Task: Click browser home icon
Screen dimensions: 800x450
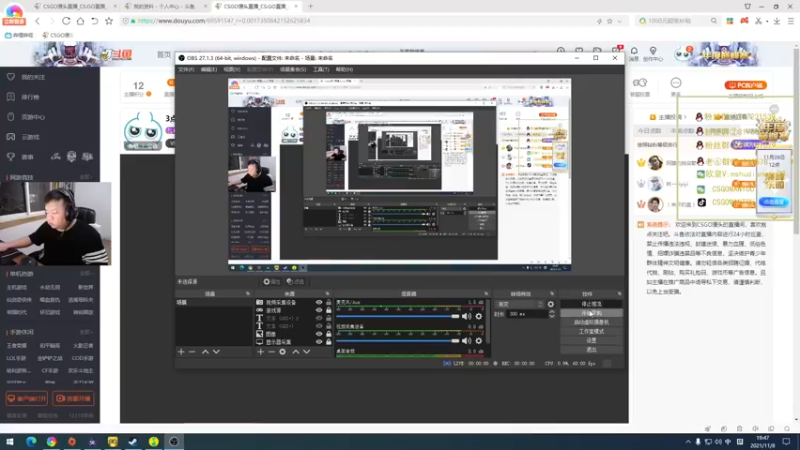Action: coord(80,21)
